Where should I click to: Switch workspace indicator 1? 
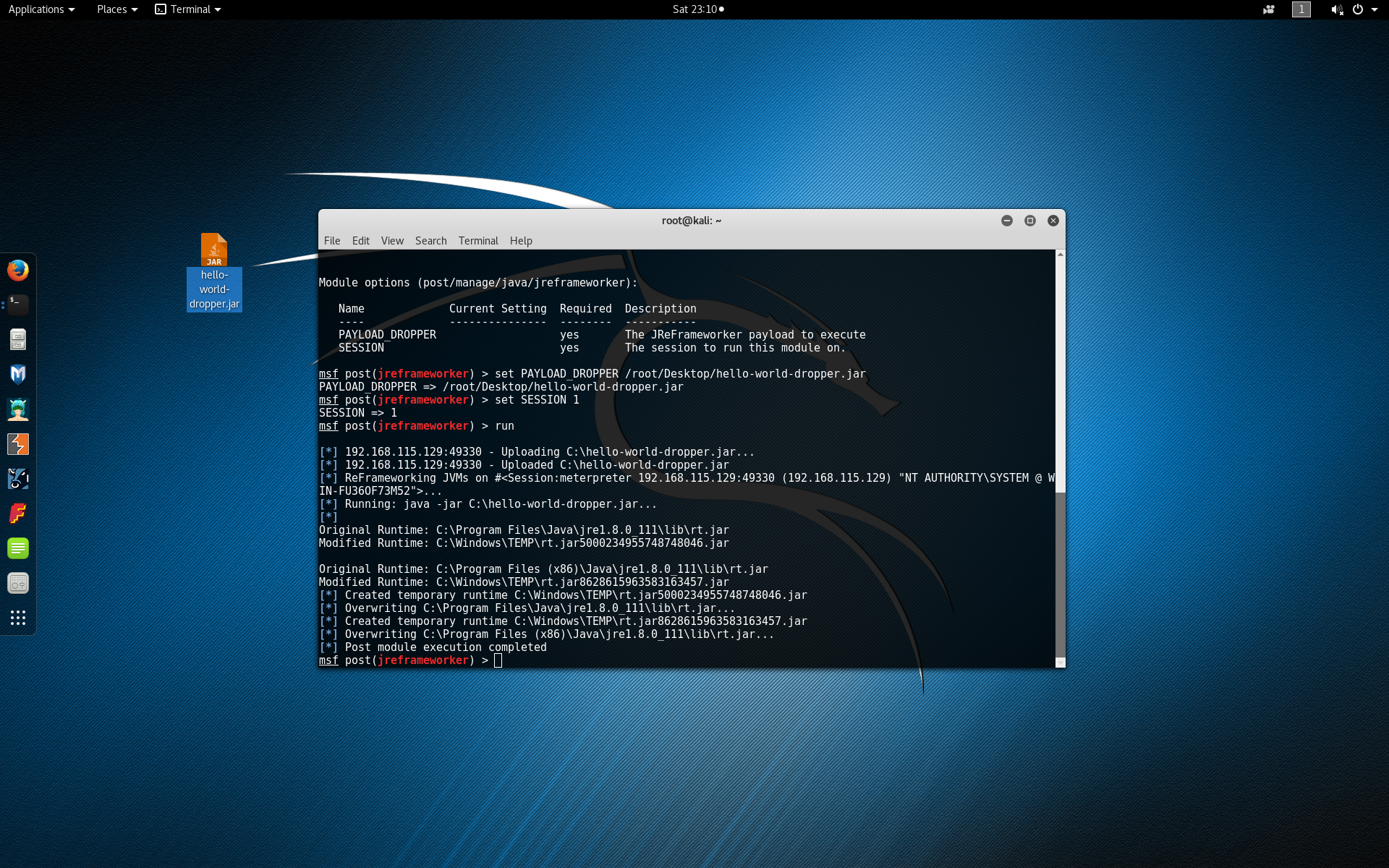coord(1301,9)
